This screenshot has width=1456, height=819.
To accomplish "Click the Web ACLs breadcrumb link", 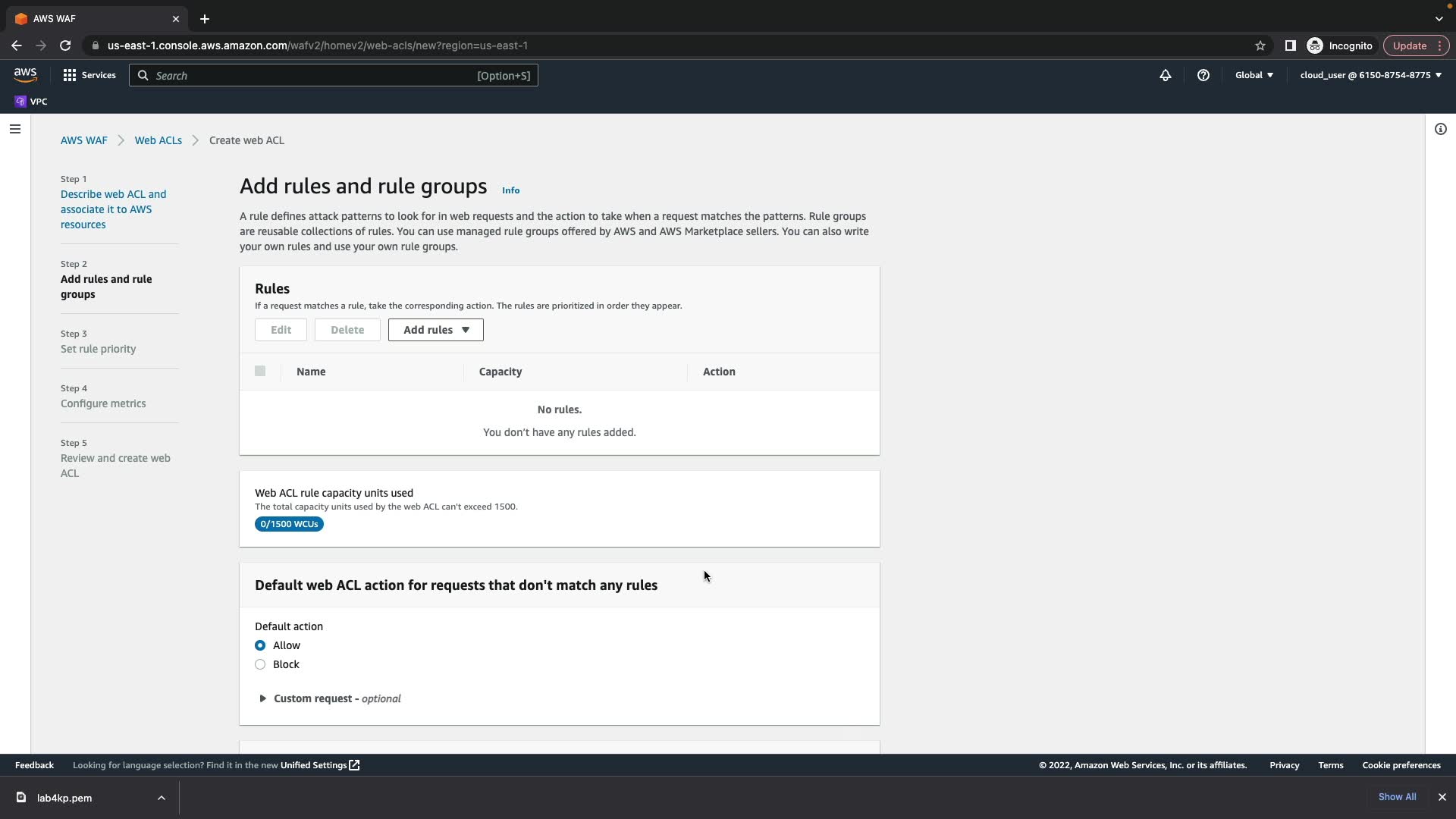I will 158,140.
